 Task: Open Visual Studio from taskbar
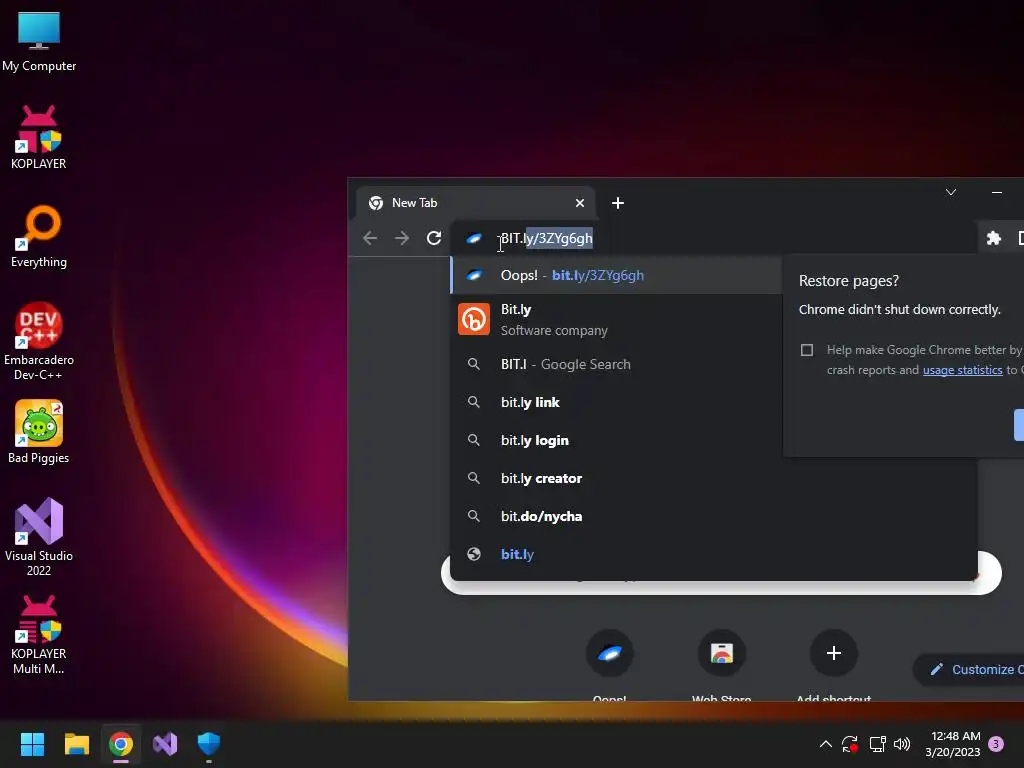(165, 744)
